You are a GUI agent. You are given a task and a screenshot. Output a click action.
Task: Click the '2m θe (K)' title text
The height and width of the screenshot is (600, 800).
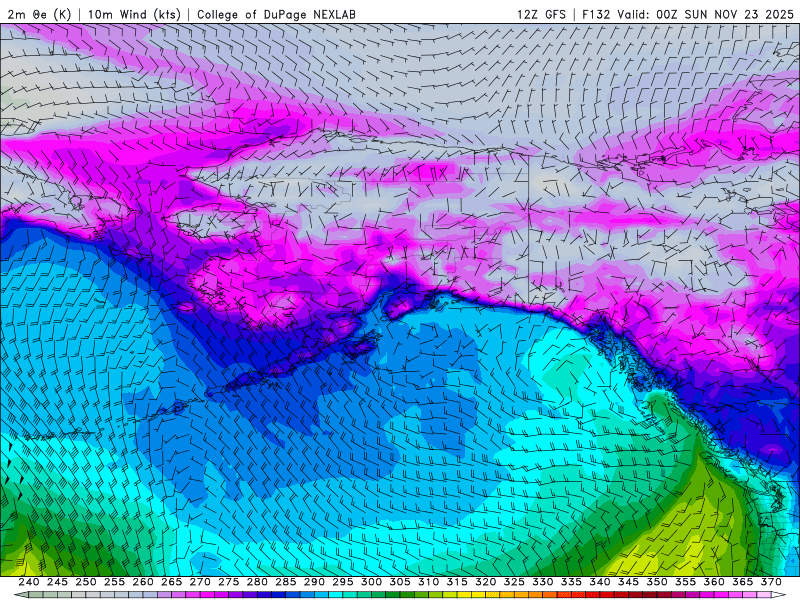click(39, 14)
